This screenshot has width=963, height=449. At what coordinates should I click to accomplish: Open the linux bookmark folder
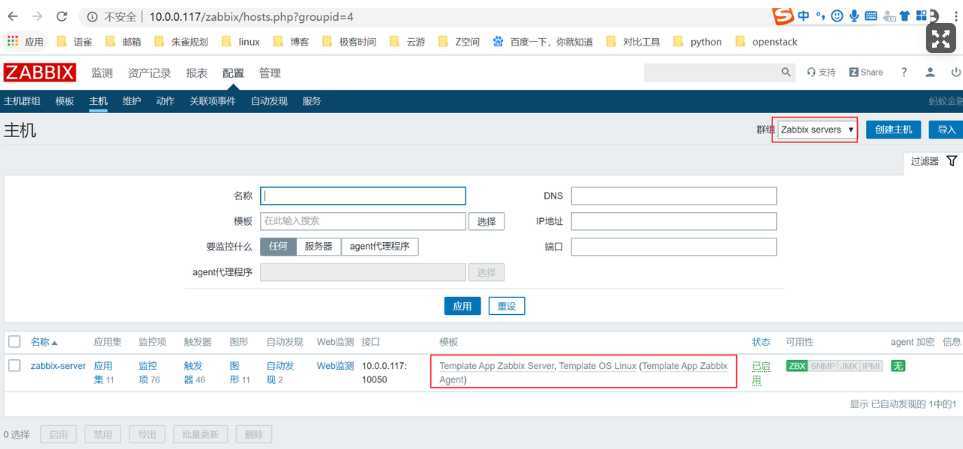pyautogui.click(x=240, y=42)
